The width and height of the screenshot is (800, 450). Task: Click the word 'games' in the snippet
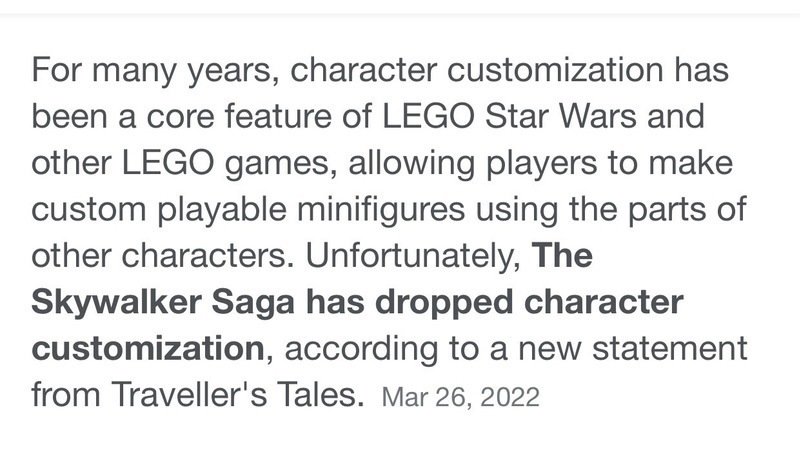click(x=260, y=165)
